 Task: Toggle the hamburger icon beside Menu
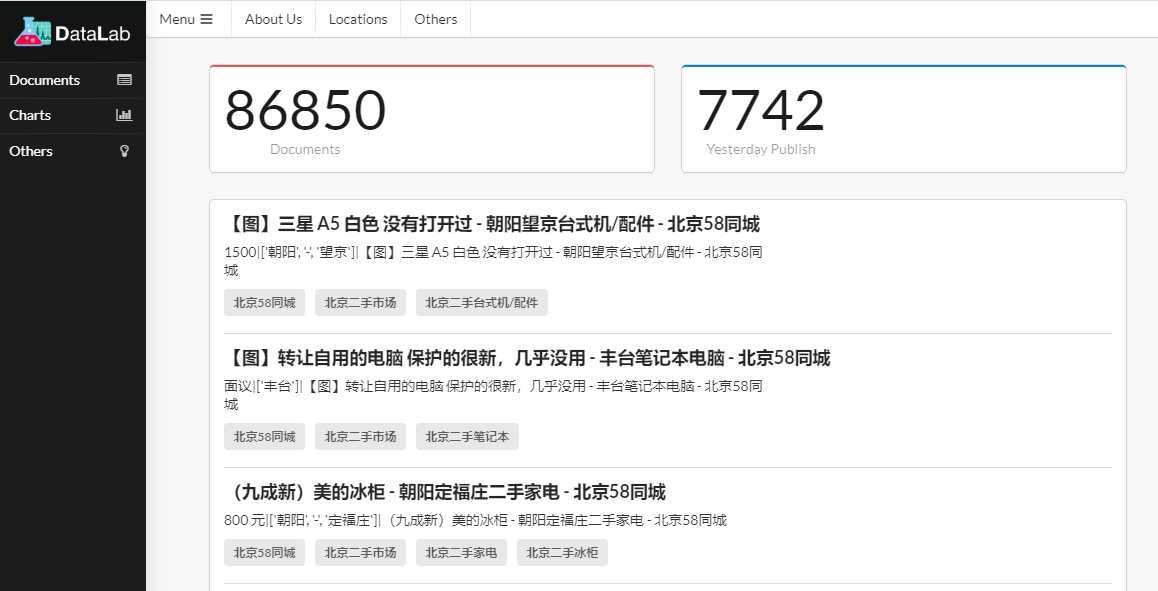click(x=206, y=19)
